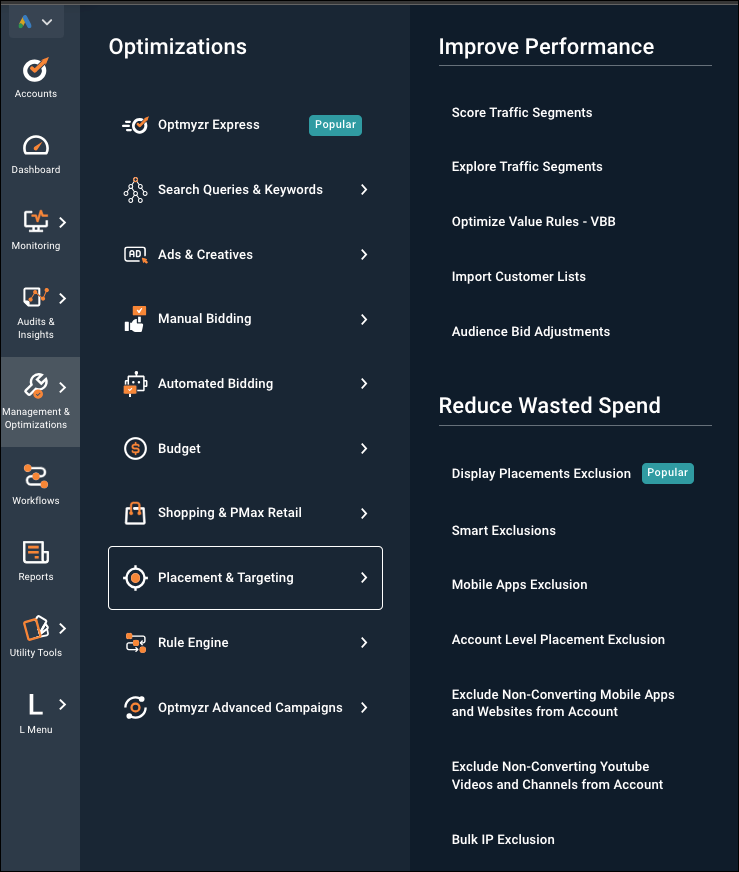Click the Automated Bidding robot icon
Image resolution: width=739 pixels, height=872 pixels.
point(135,384)
